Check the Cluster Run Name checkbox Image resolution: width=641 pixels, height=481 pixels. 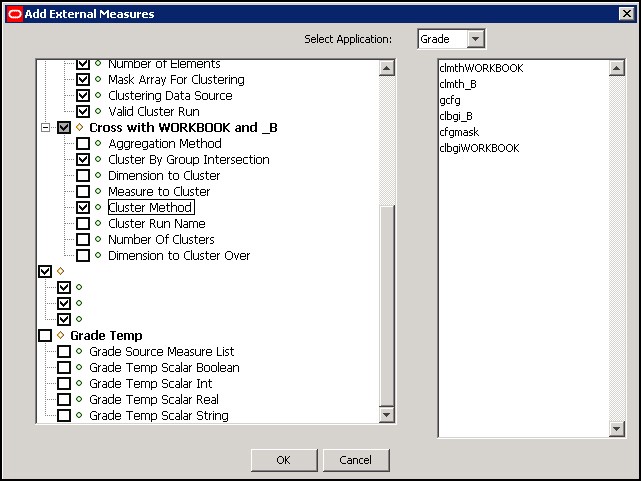[x=83, y=223]
